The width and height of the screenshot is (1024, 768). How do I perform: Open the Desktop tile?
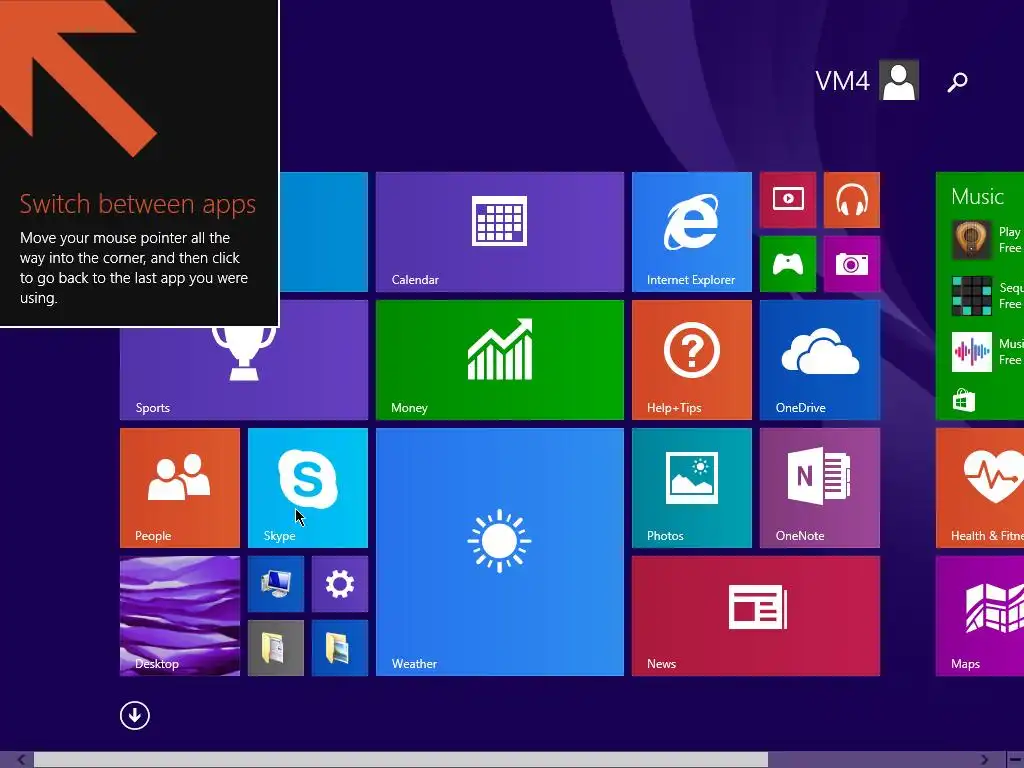(180, 616)
